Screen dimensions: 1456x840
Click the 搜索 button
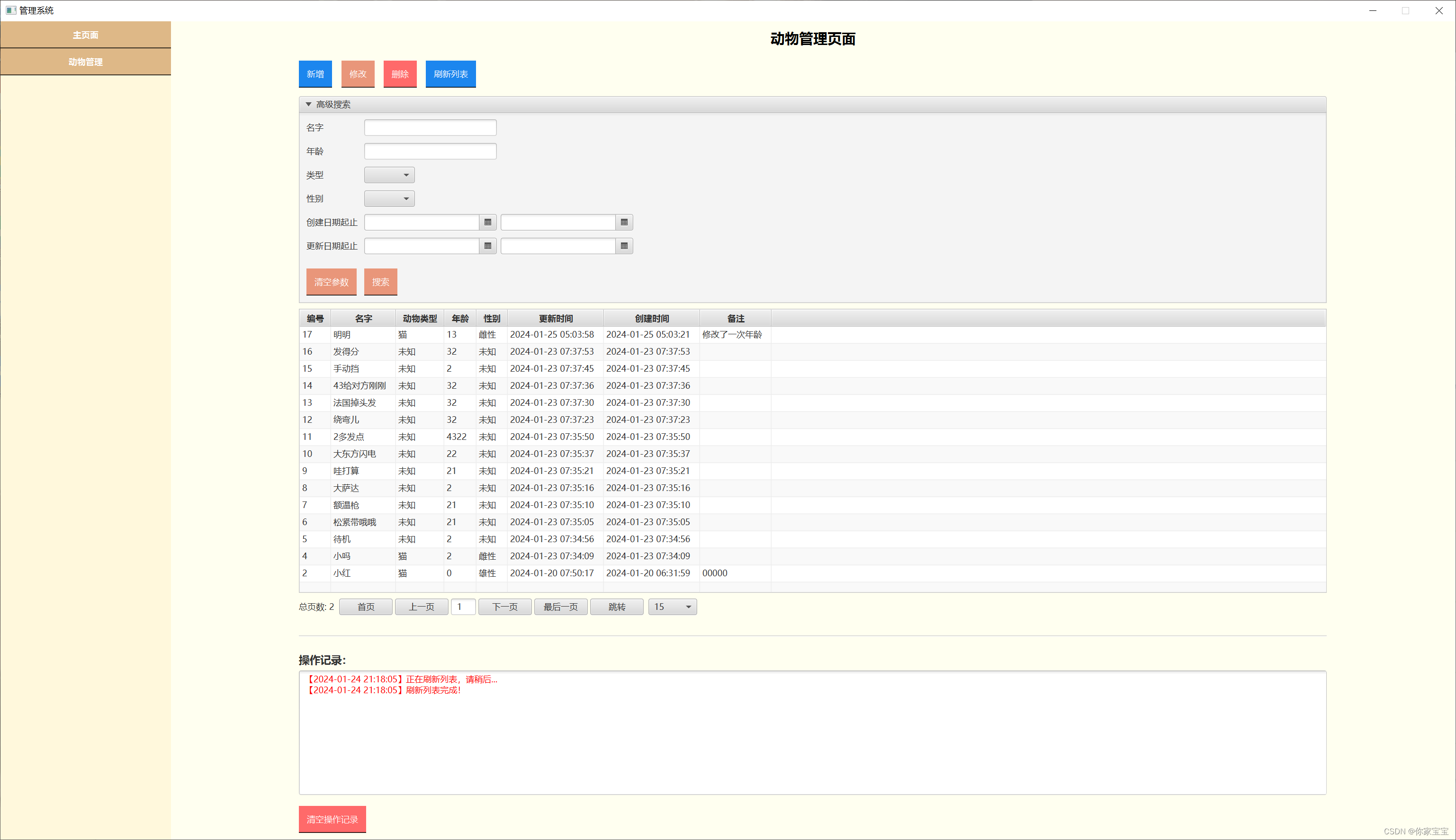coord(380,282)
